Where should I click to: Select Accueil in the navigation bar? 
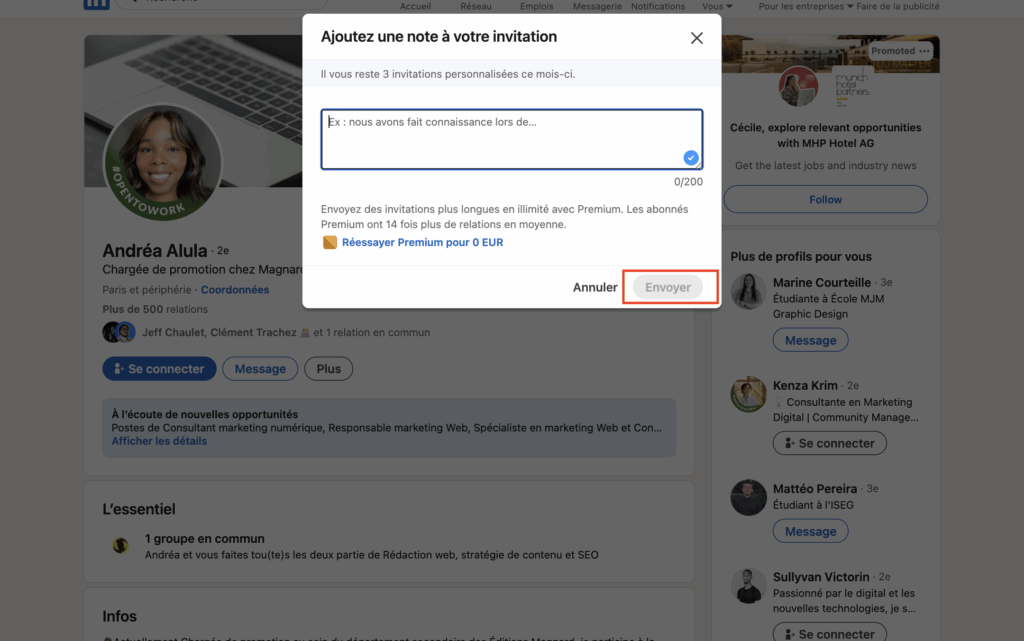click(x=415, y=5)
